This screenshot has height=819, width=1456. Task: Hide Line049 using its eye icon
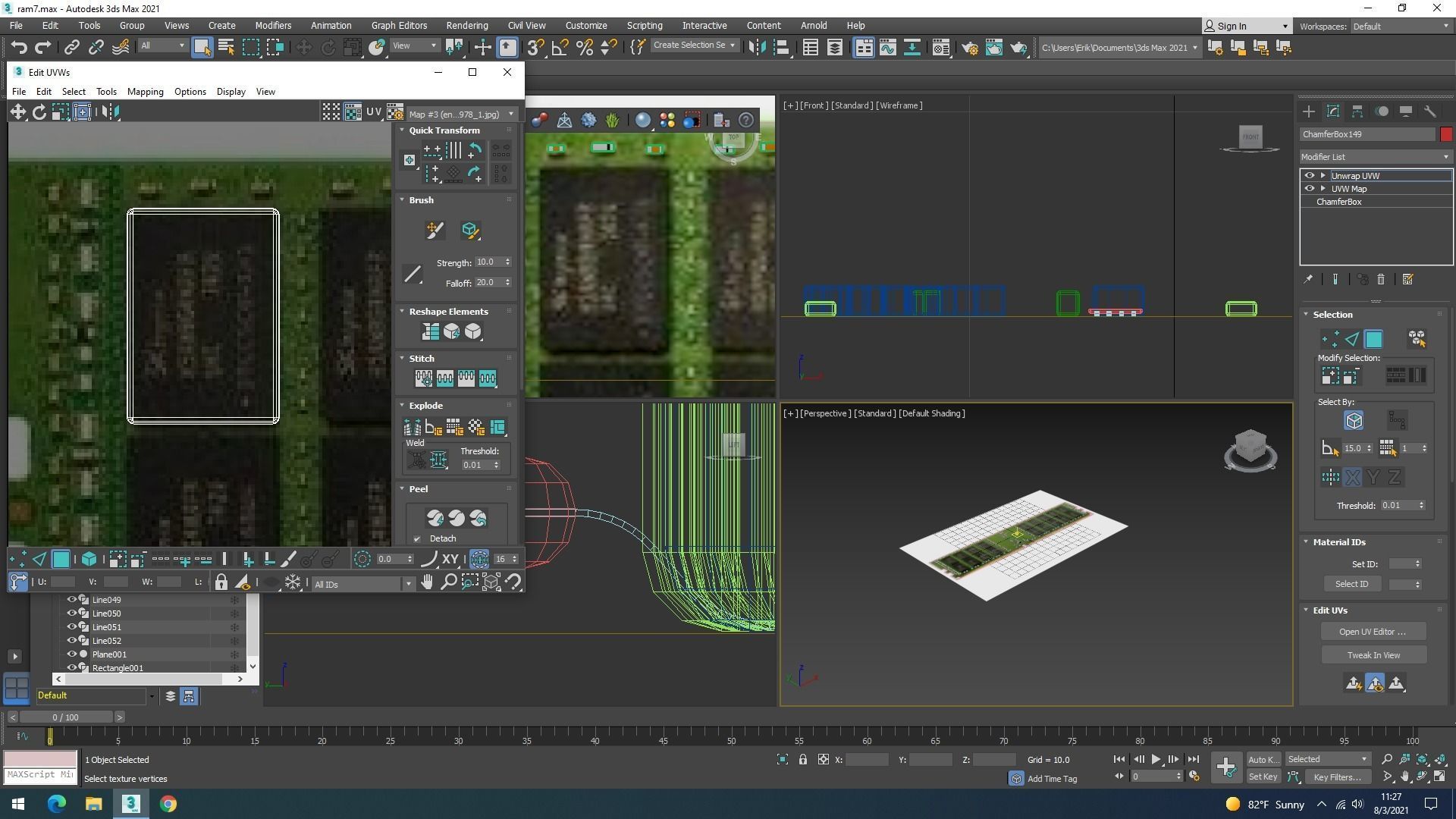pyautogui.click(x=72, y=600)
